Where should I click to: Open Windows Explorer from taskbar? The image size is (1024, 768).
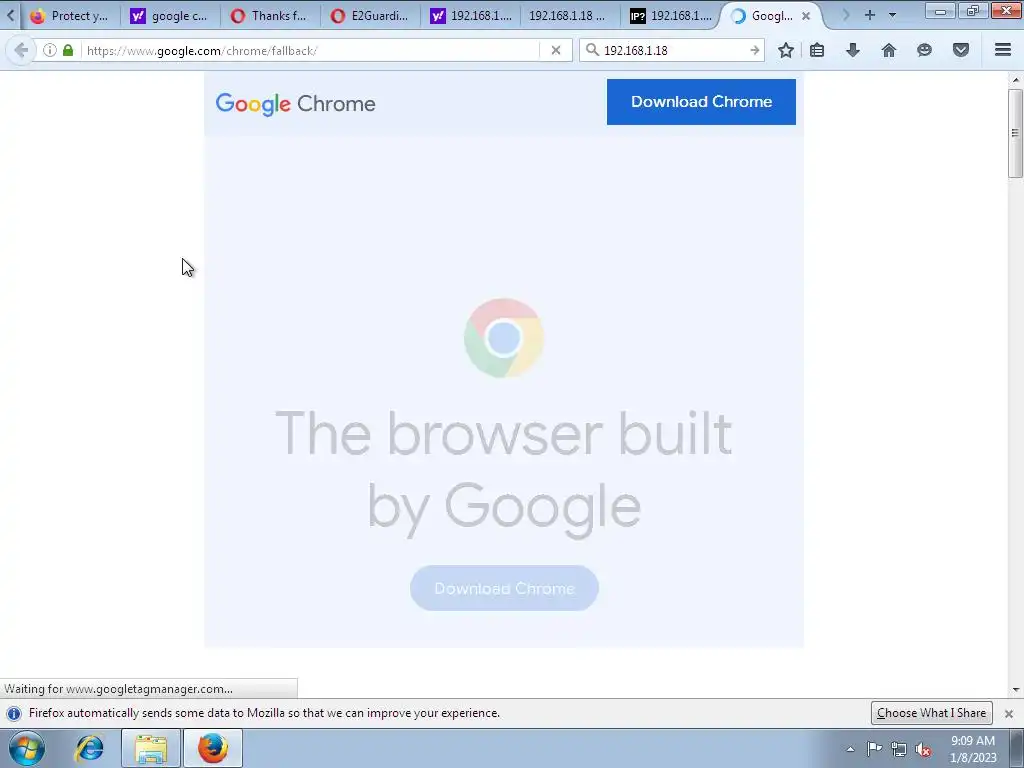pyautogui.click(x=151, y=748)
